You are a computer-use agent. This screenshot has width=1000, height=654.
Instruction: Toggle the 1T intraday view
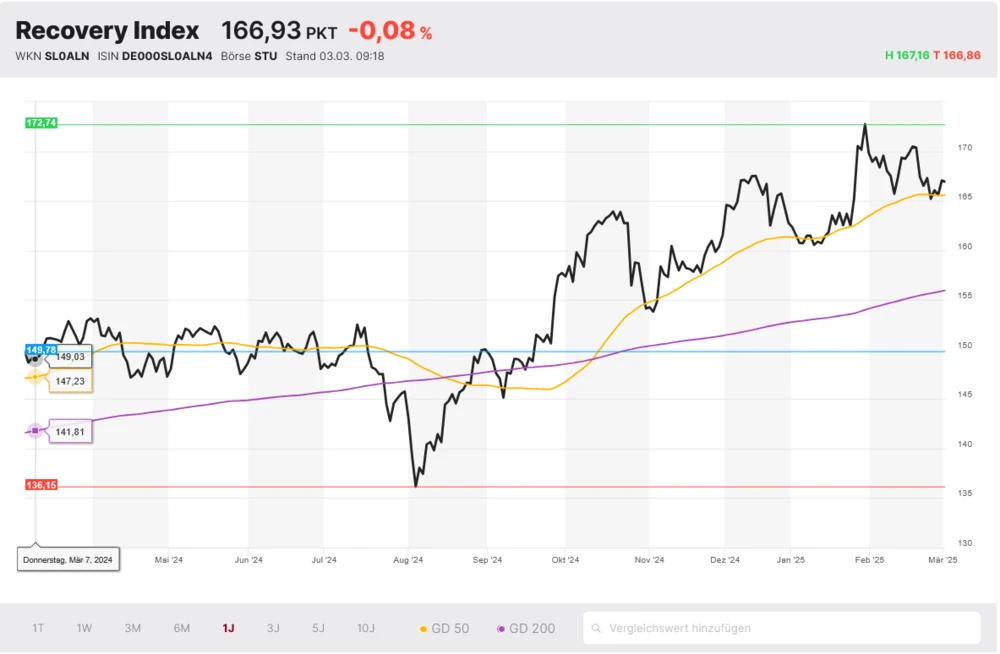coord(37,628)
